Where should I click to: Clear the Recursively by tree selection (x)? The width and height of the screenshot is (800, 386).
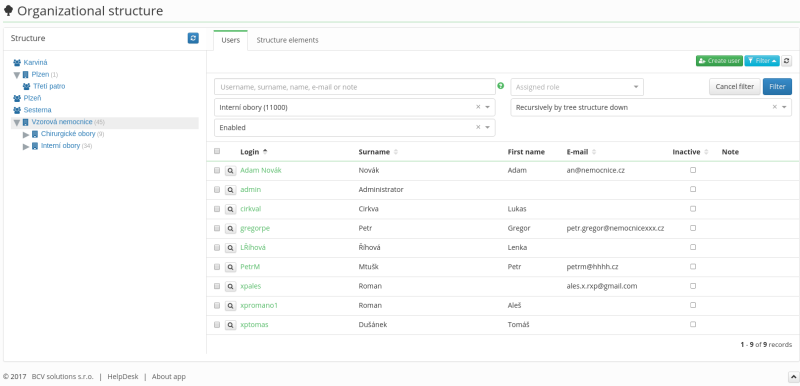(x=774, y=107)
